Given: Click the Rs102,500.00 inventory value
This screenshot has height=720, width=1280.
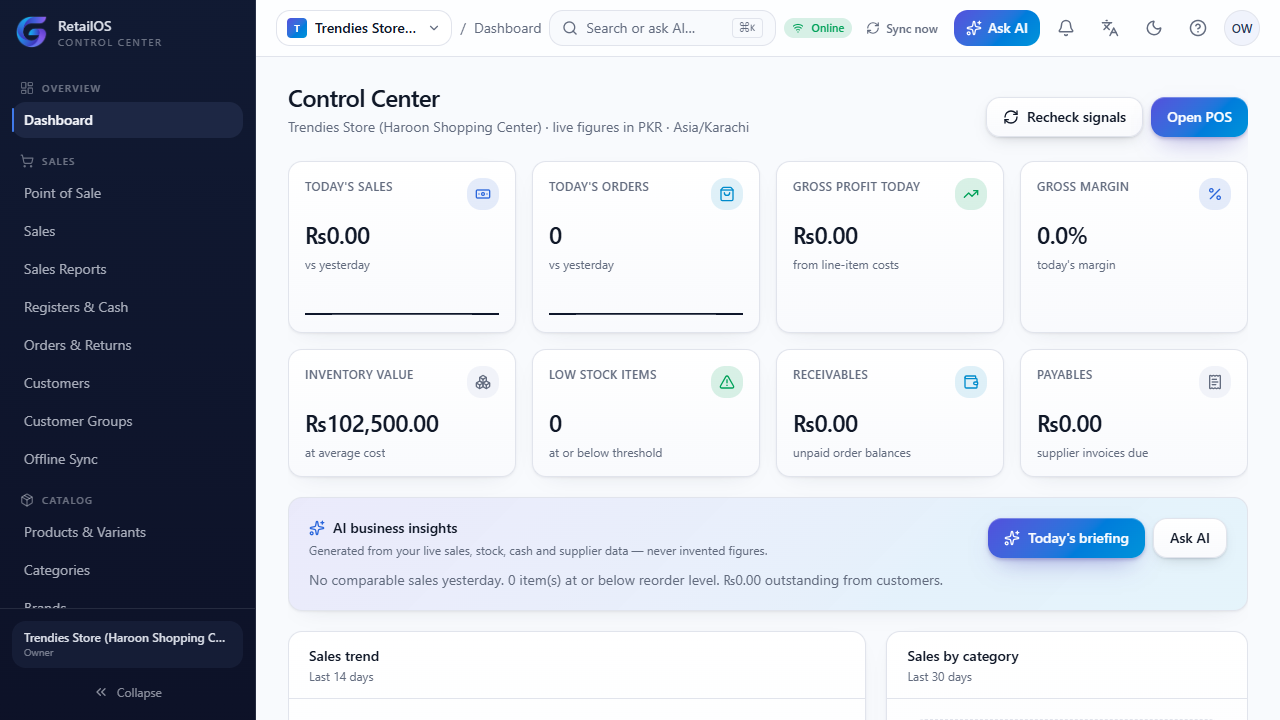Looking at the screenshot, I should pos(372,424).
